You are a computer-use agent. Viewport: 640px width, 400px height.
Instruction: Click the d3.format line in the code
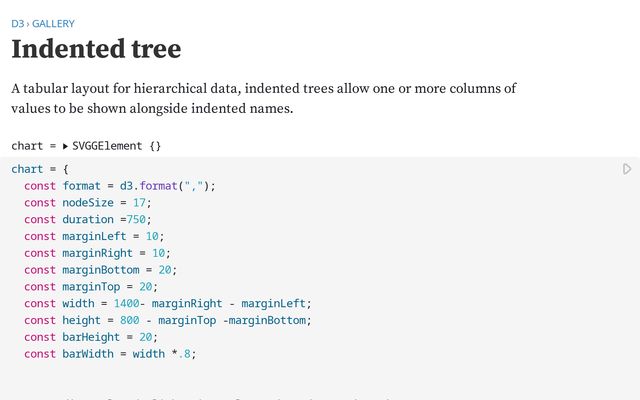click(x=120, y=186)
